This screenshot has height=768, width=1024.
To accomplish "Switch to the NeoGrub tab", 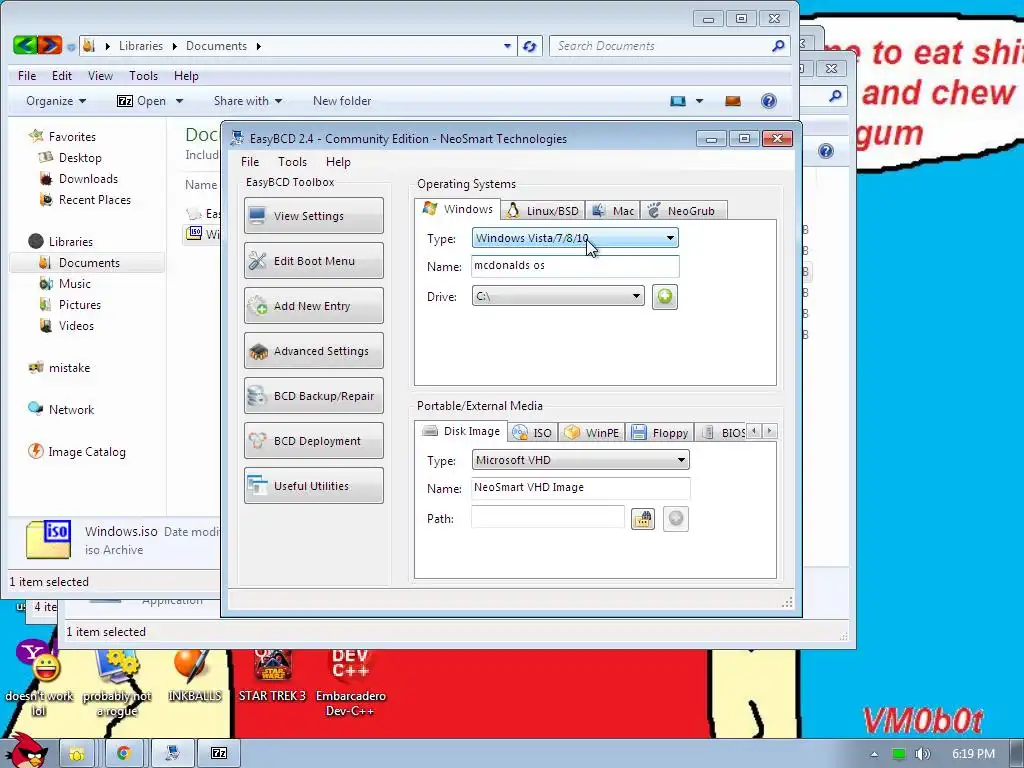I will pos(682,210).
